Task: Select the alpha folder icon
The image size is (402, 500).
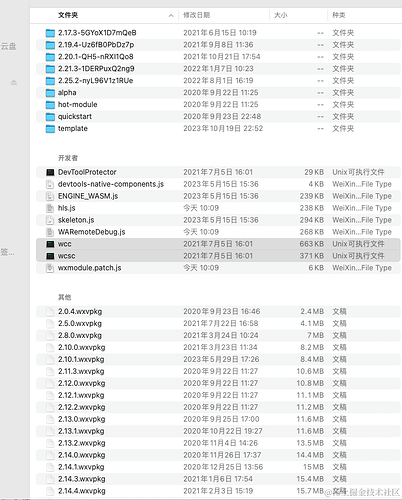Action: pos(50,93)
